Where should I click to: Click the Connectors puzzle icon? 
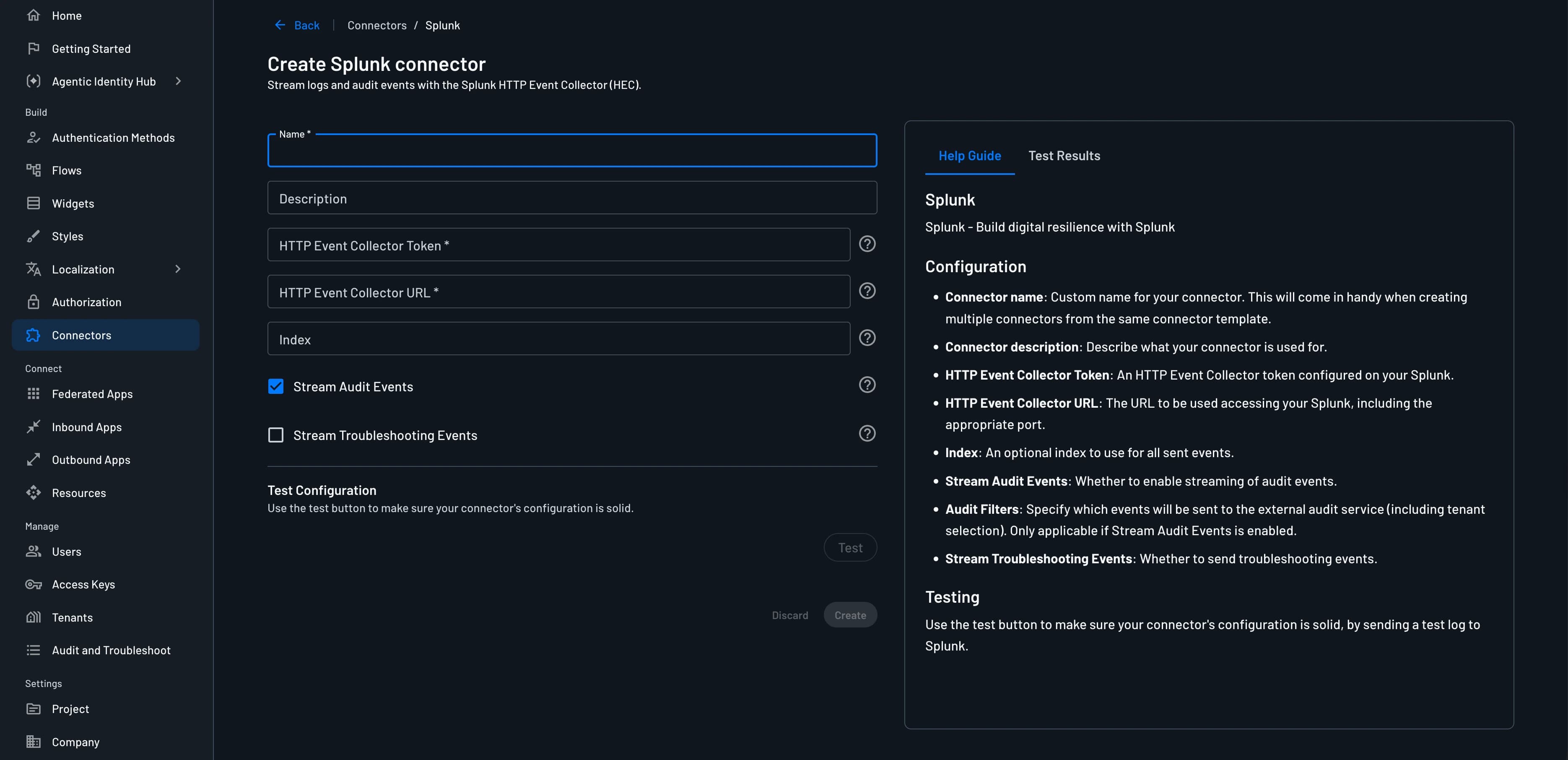[34, 335]
